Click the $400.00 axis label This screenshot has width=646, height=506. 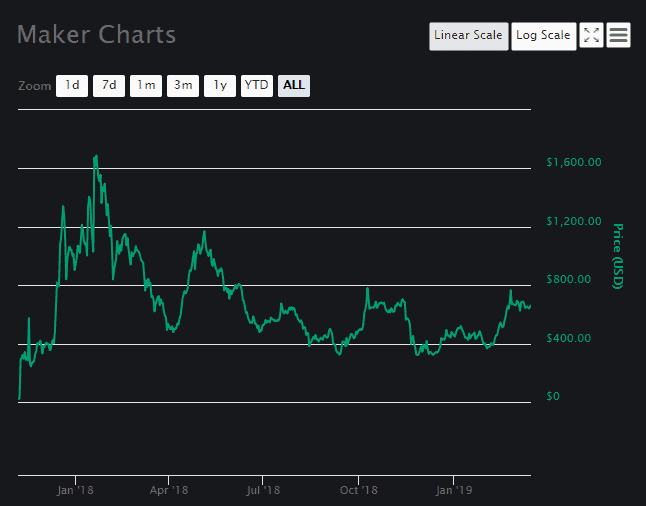point(569,338)
